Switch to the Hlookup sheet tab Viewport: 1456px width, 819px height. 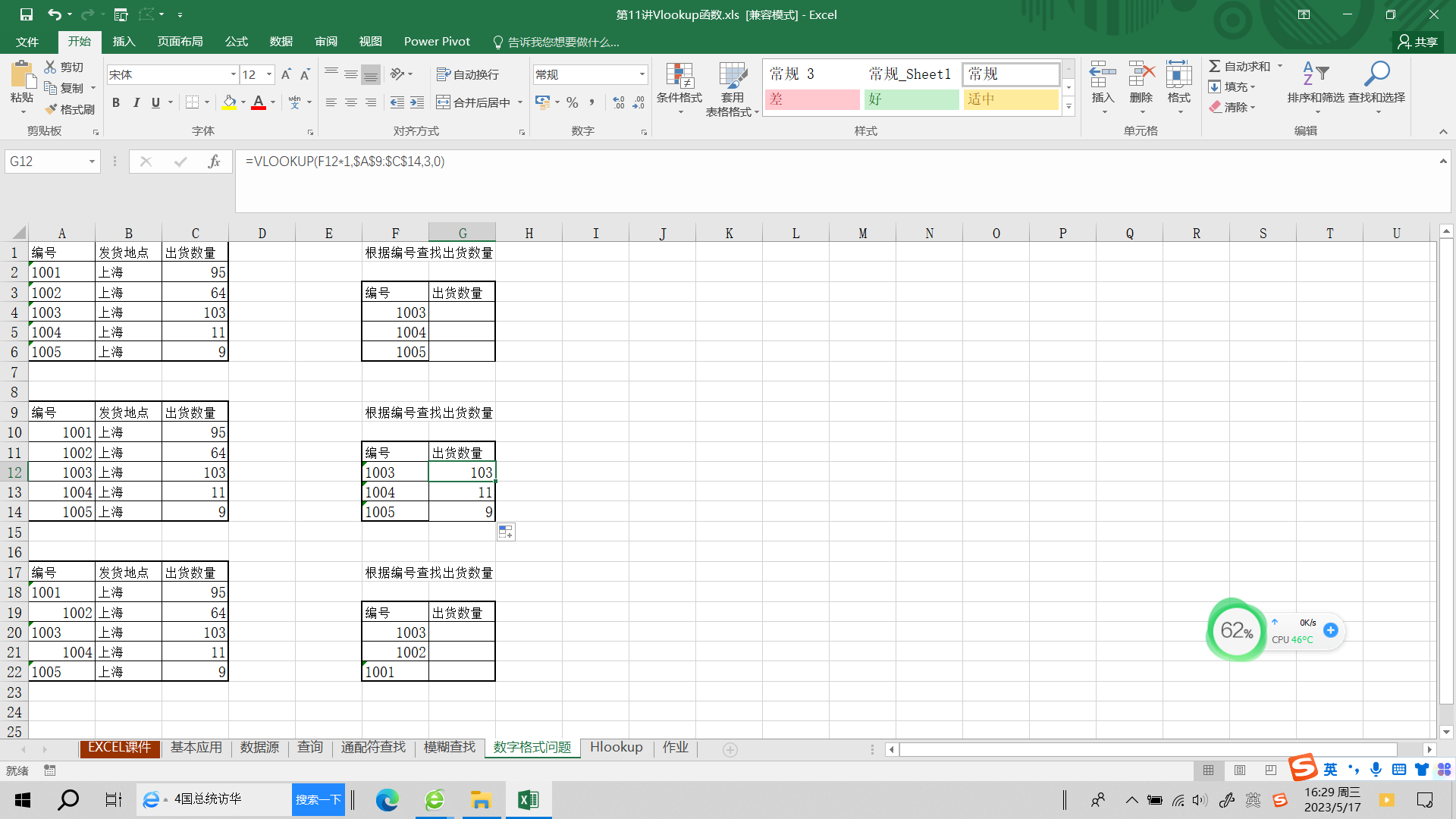616,748
